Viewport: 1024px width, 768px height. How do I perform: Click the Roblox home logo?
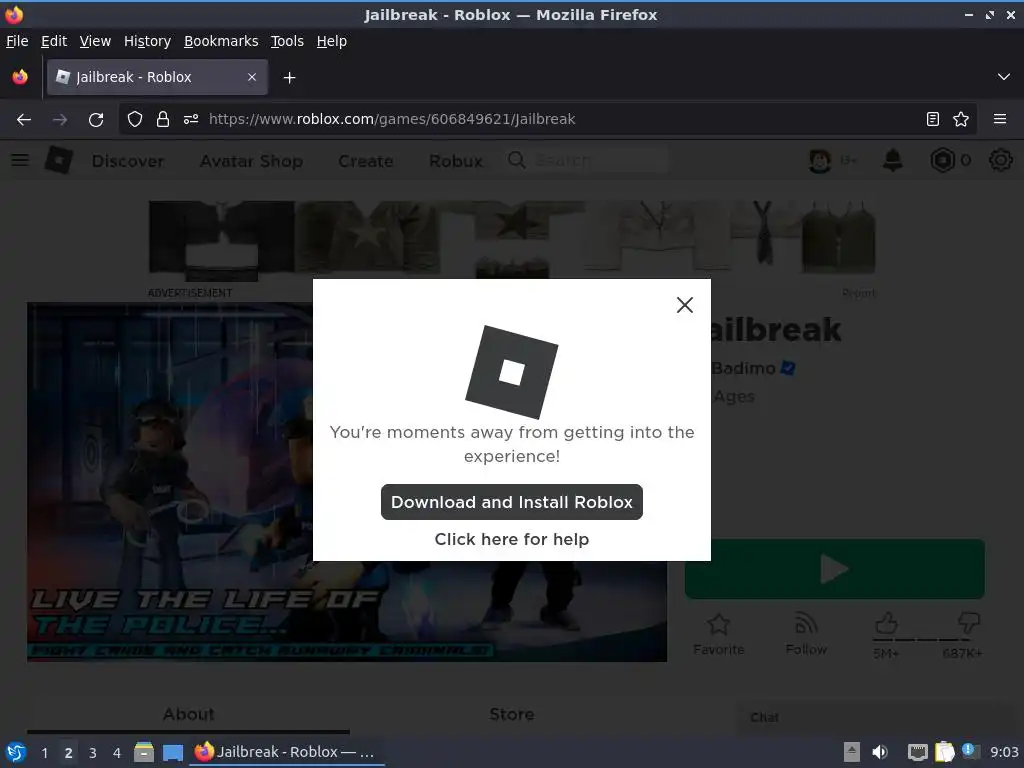point(59,160)
